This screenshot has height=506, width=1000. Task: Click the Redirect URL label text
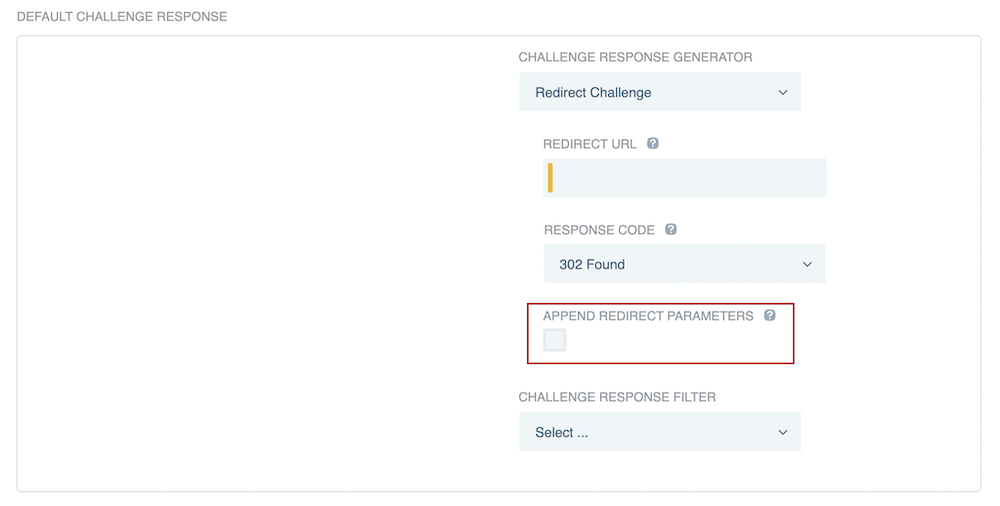tap(590, 144)
